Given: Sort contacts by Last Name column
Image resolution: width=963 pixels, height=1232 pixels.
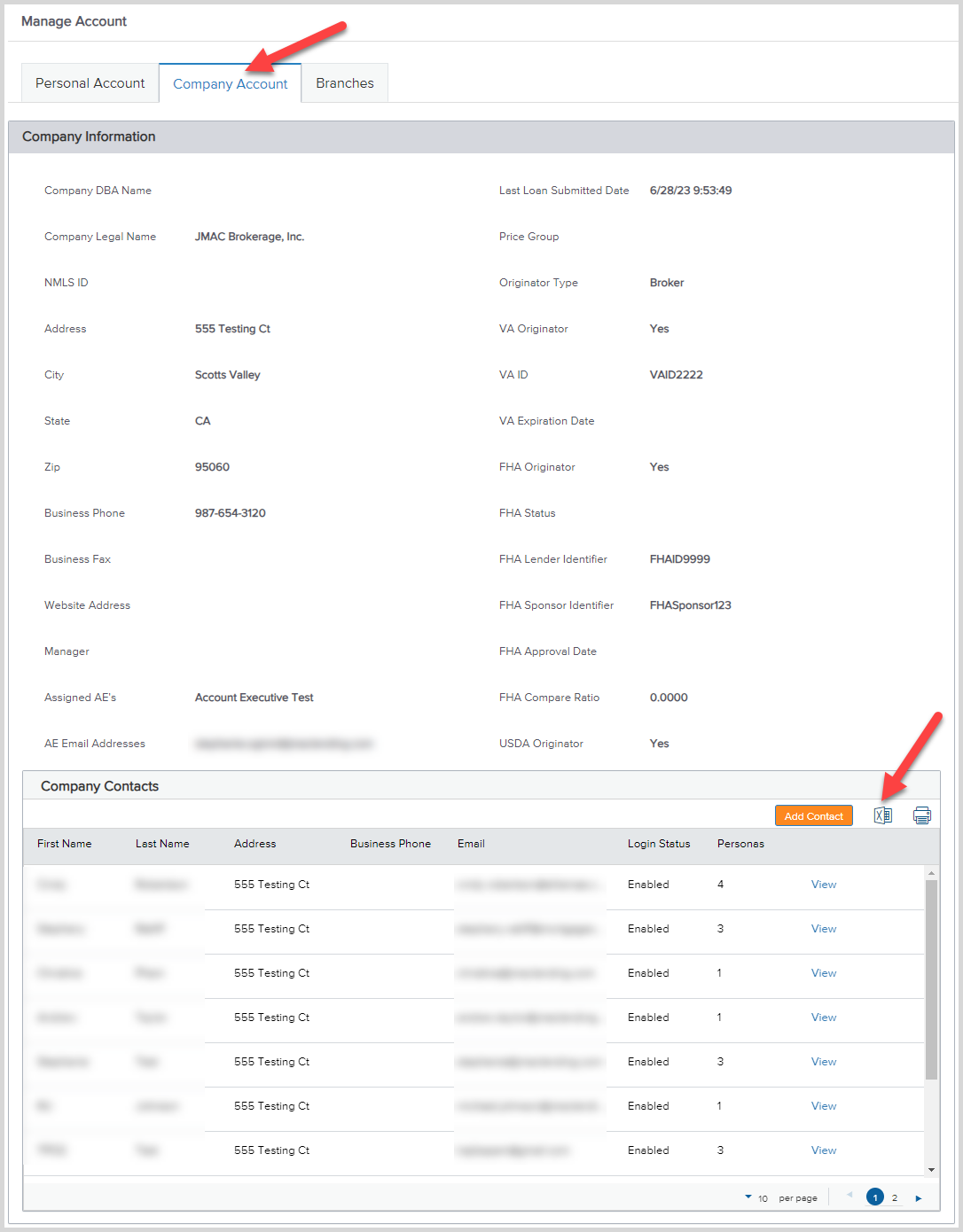Looking at the screenshot, I should (x=162, y=844).
